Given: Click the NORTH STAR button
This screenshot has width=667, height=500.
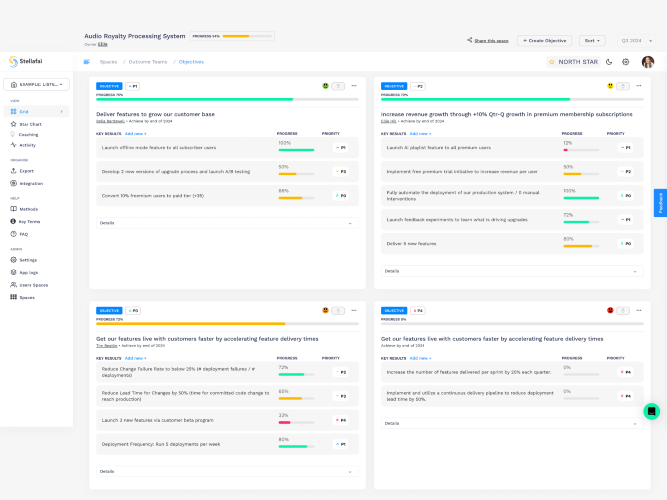Looking at the screenshot, I should coord(573,62).
